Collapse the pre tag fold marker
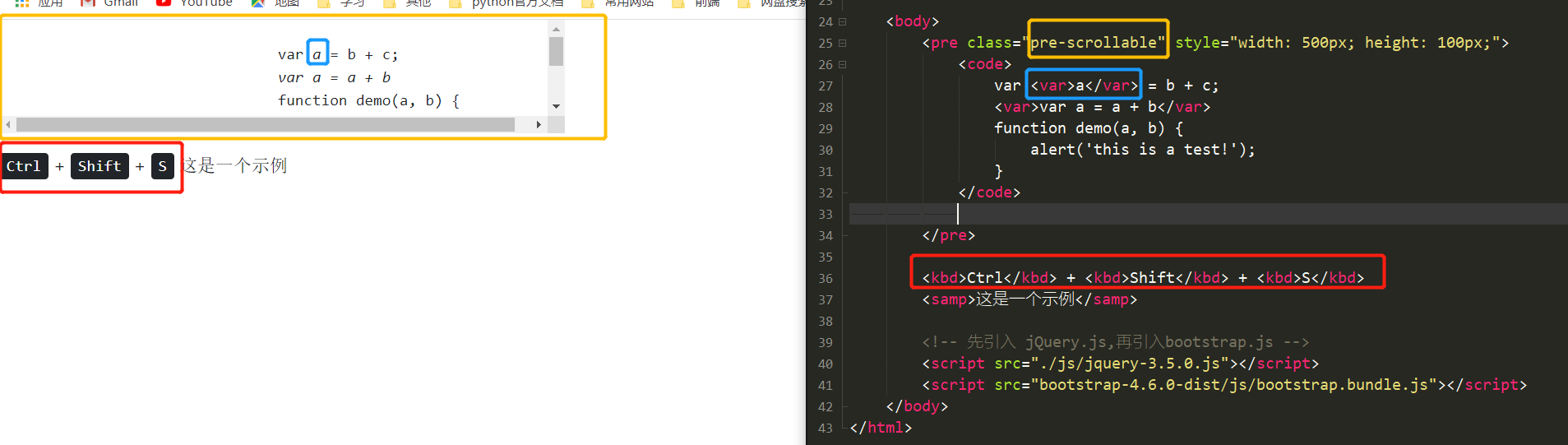This screenshot has width=1568, height=445. pos(842,44)
